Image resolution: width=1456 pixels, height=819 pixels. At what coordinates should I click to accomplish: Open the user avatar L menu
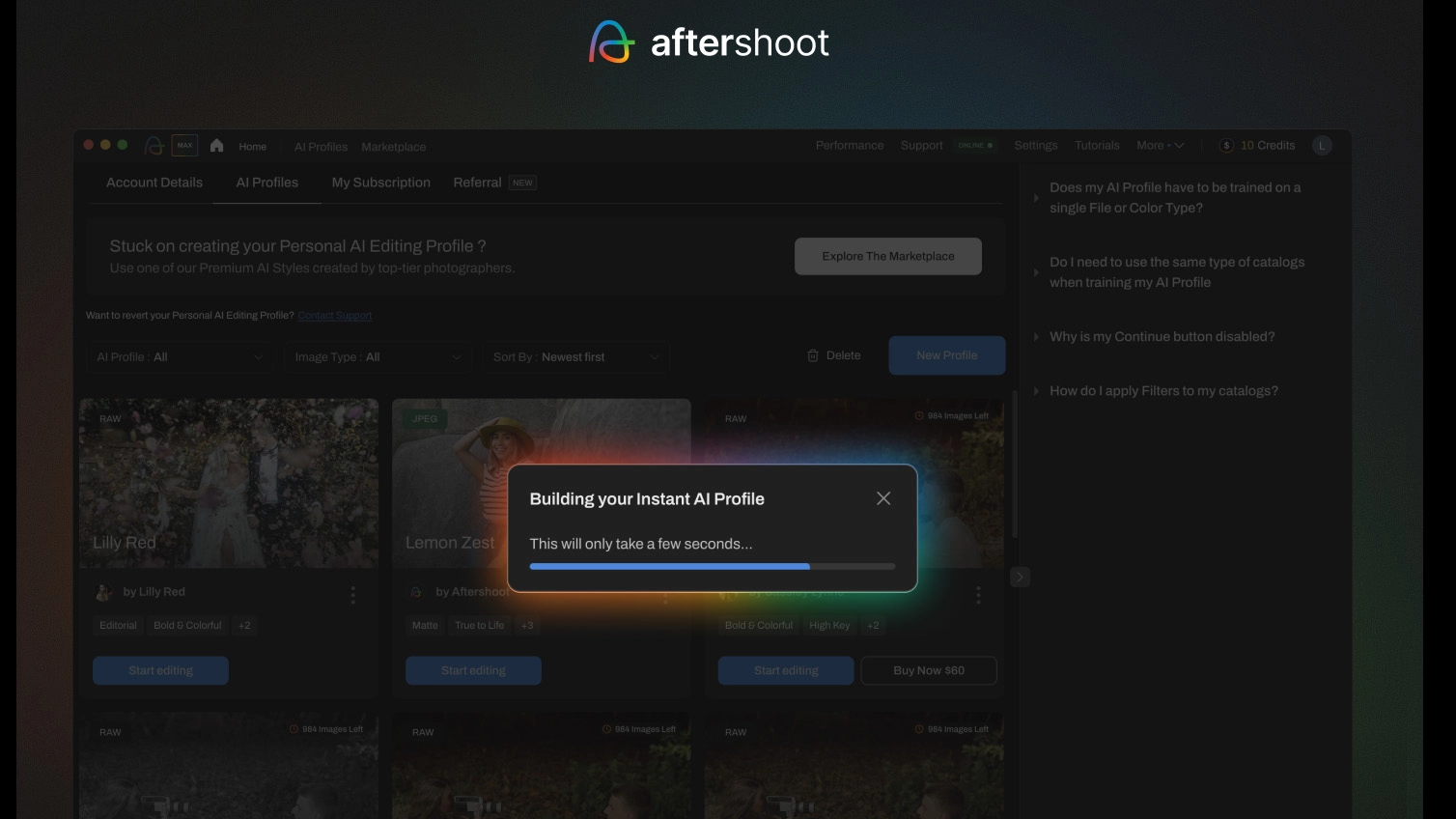[1323, 146]
